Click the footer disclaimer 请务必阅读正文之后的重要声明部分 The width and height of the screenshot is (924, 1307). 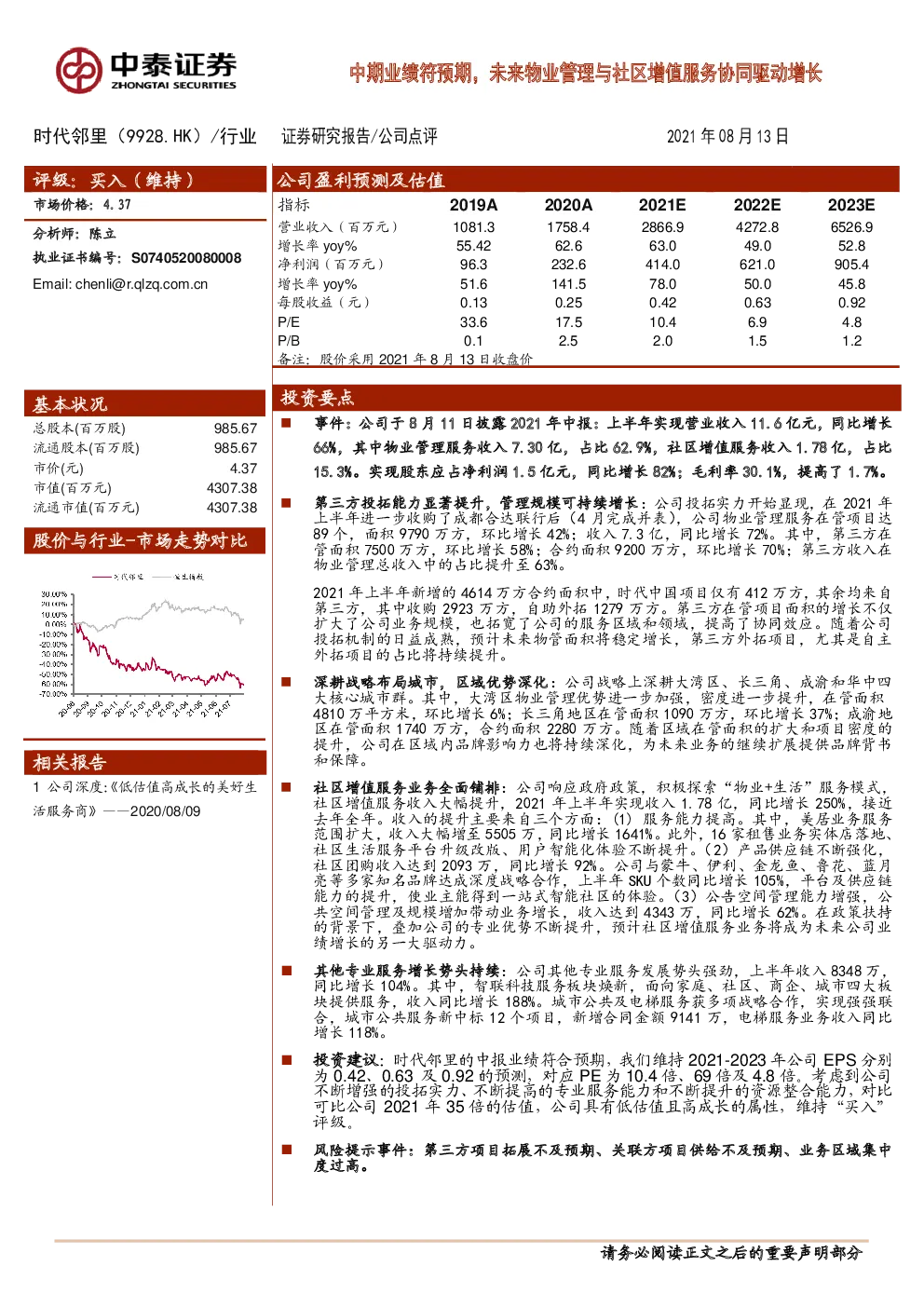point(732,1253)
